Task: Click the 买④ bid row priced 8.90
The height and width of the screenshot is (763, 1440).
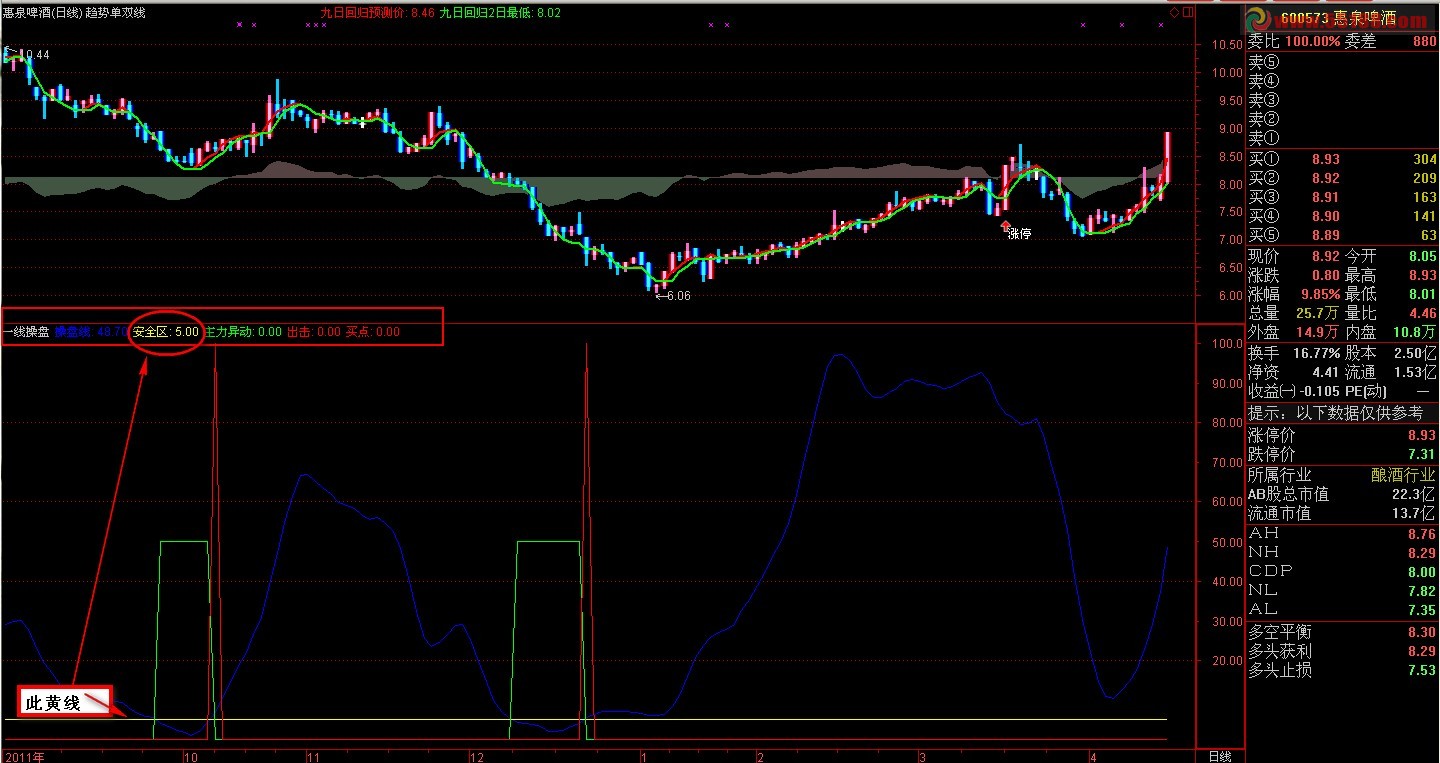Action: (1342, 216)
